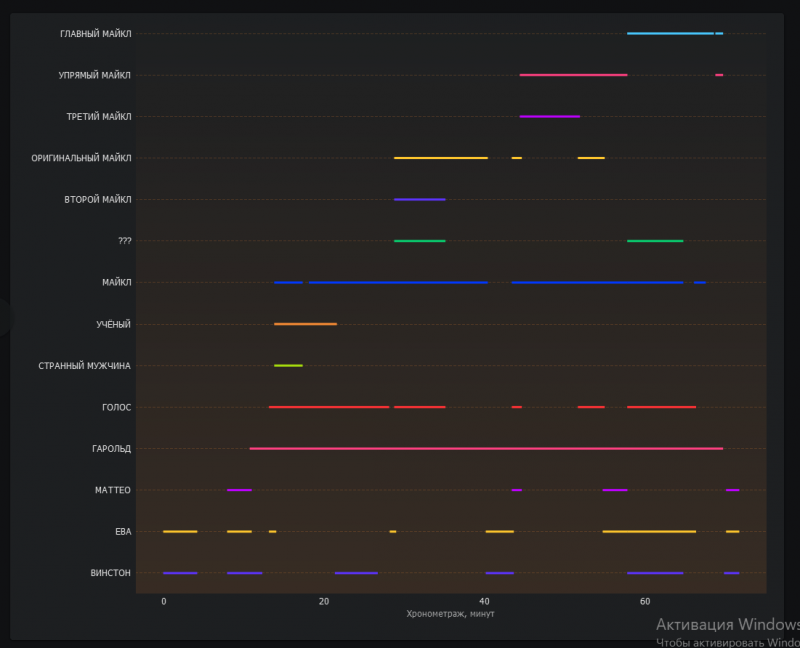800x648 pixels.
Task: Click the МАЙКЛ row label beside the blue bars
Action: pos(116,282)
